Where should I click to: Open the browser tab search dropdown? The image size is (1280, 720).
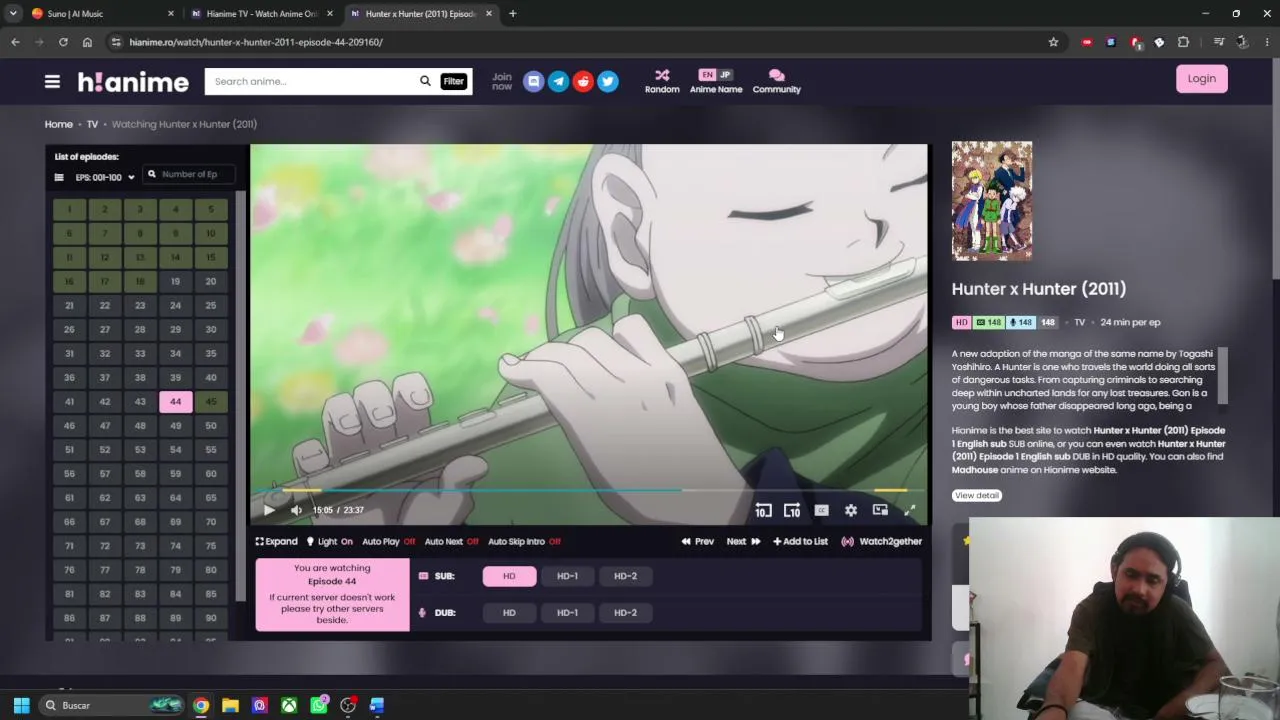[x=13, y=14]
